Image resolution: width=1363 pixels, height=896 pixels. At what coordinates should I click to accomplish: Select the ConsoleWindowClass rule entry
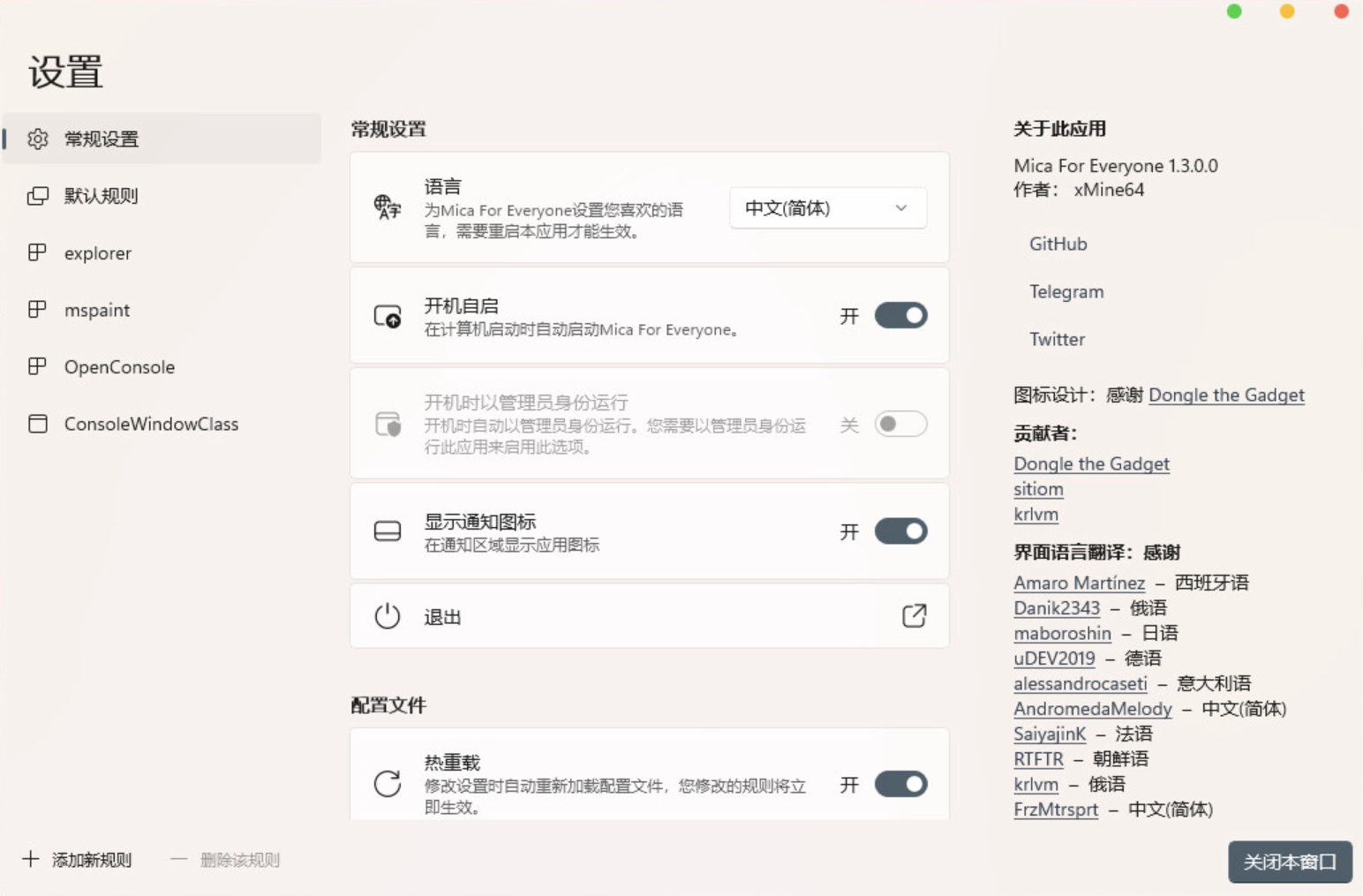click(x=151, y=424)
